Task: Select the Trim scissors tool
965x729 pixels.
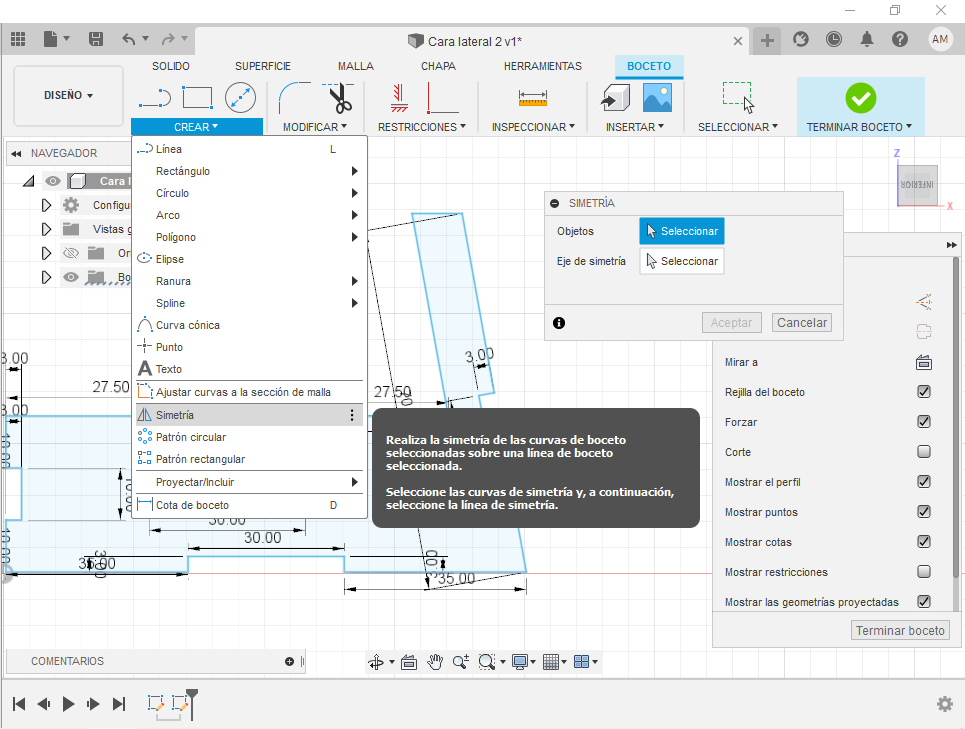Action: point(338,97)
